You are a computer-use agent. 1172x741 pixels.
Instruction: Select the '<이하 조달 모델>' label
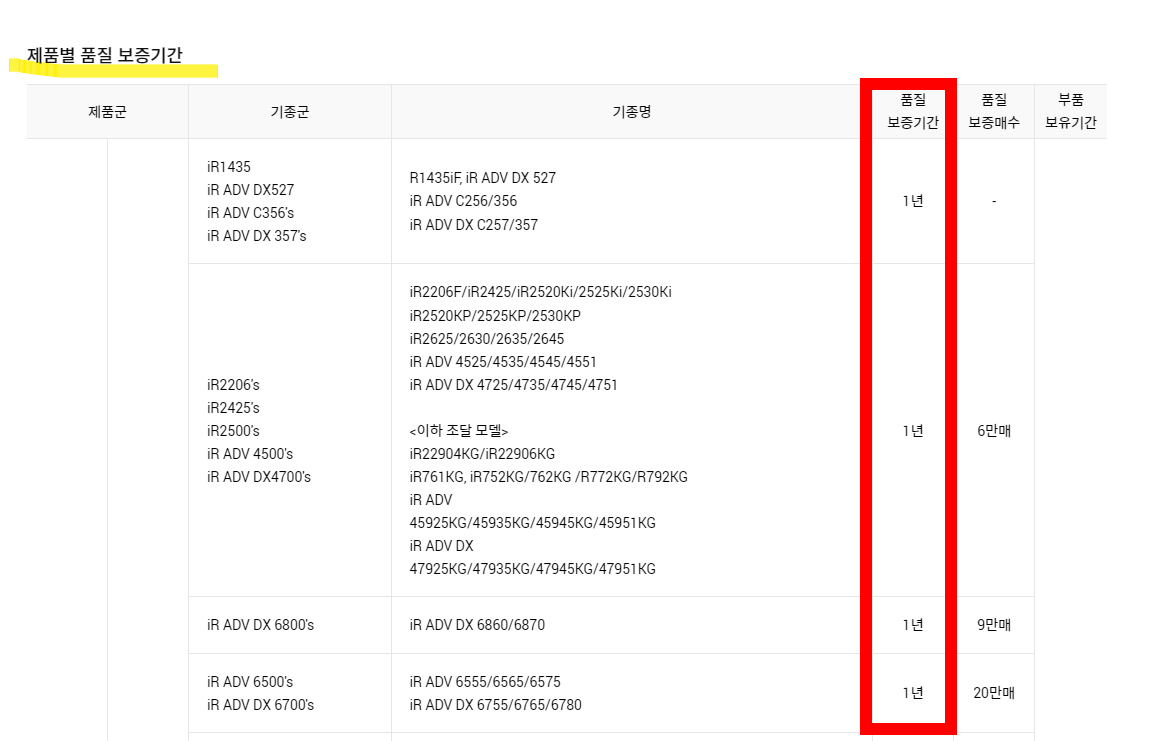pyautogui.click(x=459, y=431)
